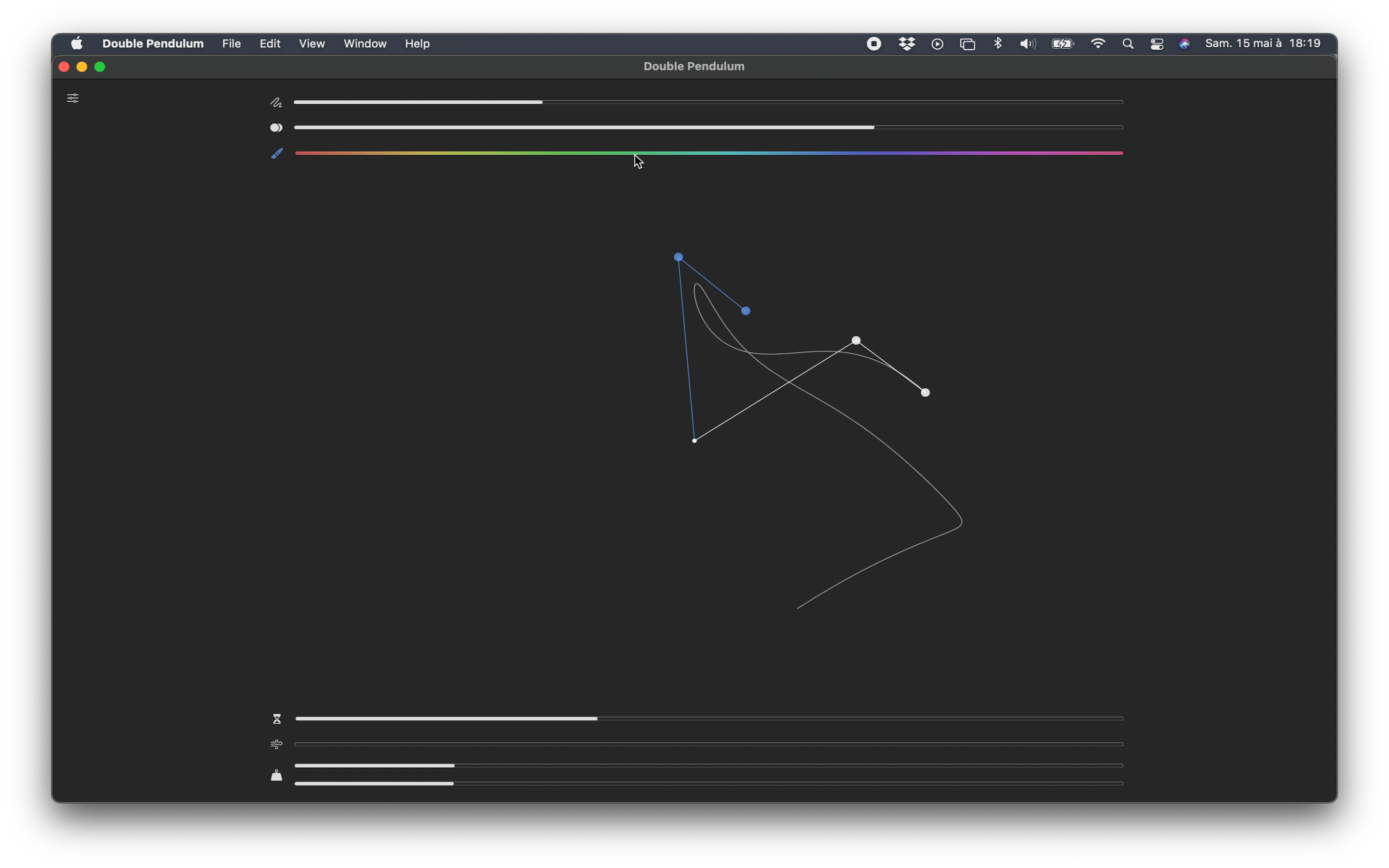Image resolution: width=1389 pixels, height=868 pixels.
Task: Click the weight mass icon
Action: pos(276,775)
